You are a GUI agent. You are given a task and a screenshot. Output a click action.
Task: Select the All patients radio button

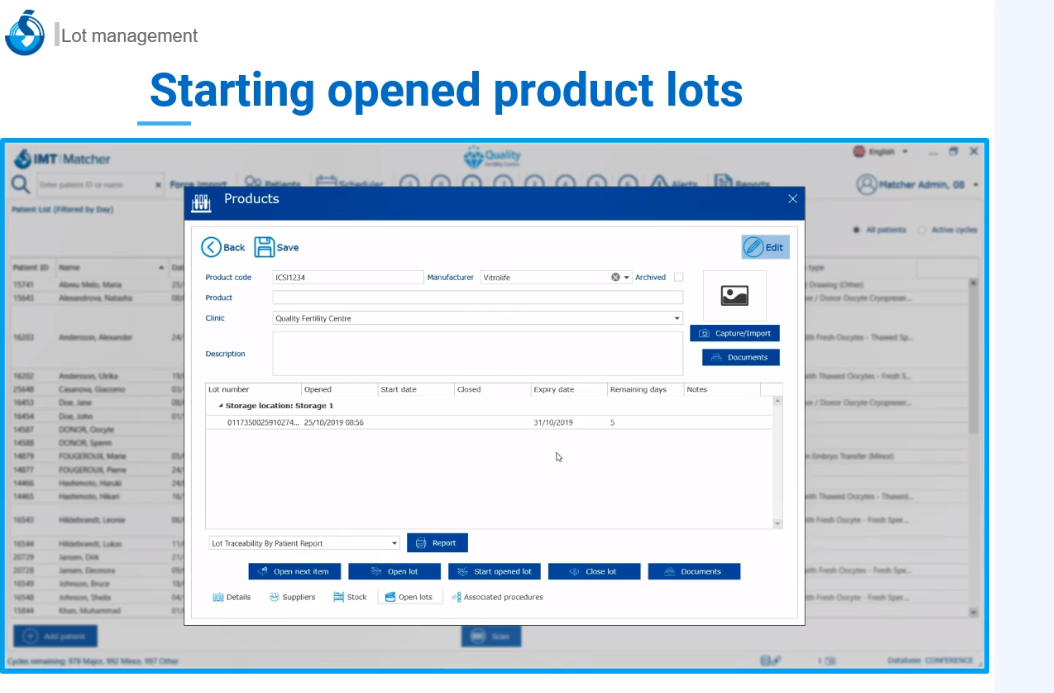(857, 230)
